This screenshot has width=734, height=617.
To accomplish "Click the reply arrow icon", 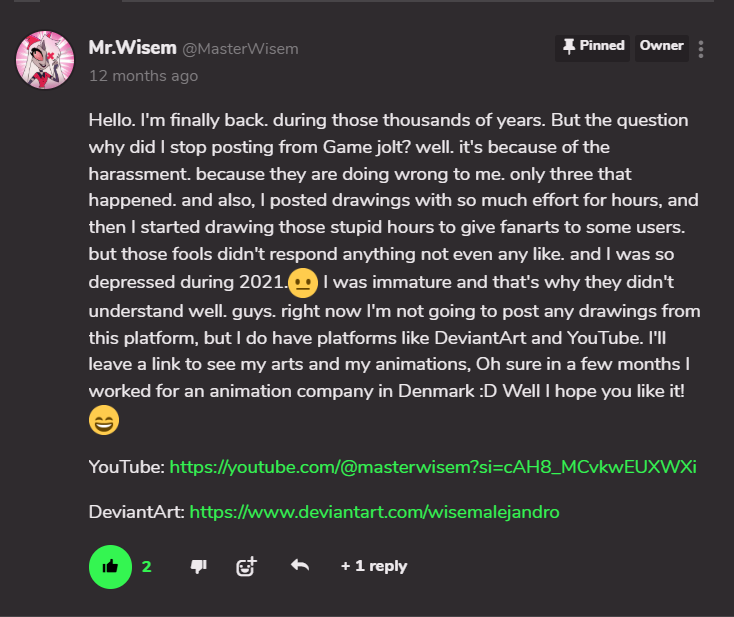I will tap(299, 566).
